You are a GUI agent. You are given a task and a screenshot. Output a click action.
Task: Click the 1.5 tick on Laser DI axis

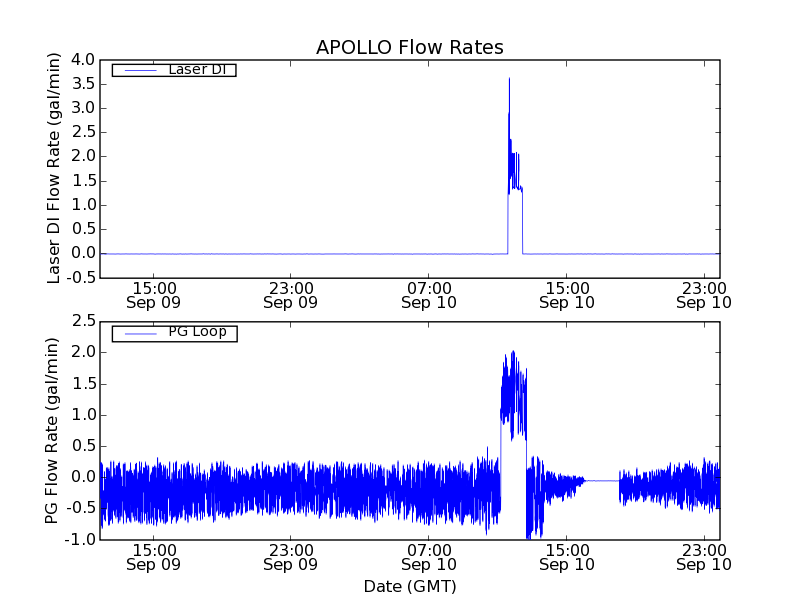(83, 181)
